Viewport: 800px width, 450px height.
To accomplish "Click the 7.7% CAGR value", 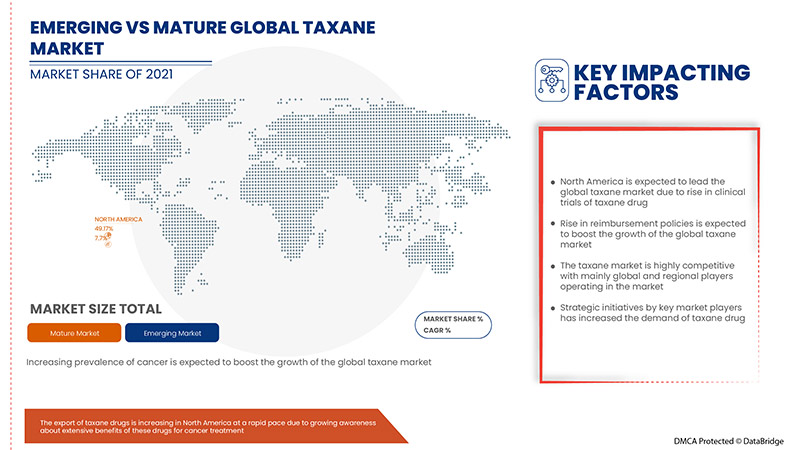I will pos(101,238).
